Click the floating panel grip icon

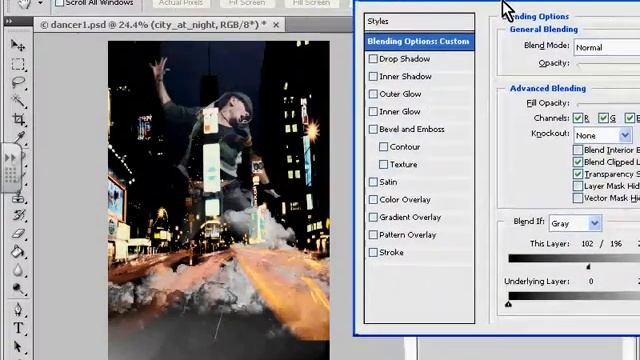click(x=11, y=175)
